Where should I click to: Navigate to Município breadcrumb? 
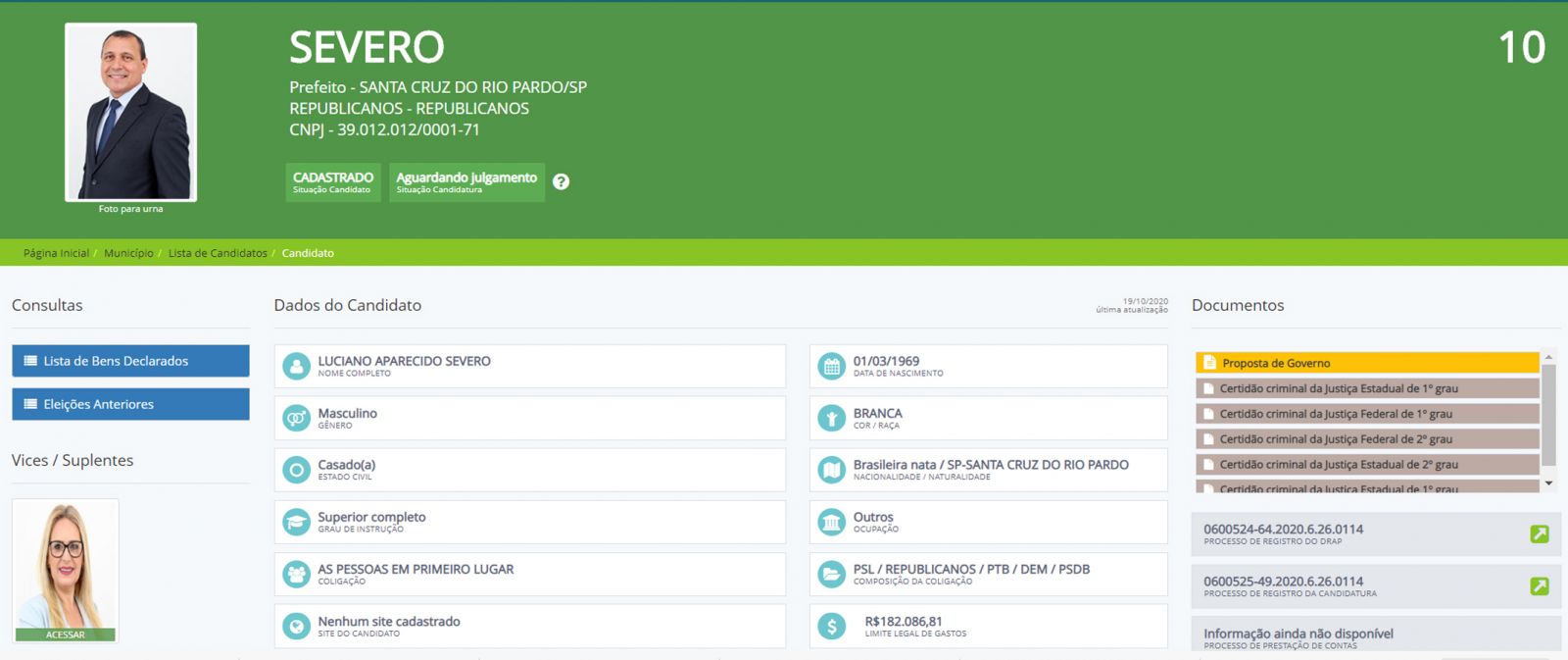tap(128, 253)
